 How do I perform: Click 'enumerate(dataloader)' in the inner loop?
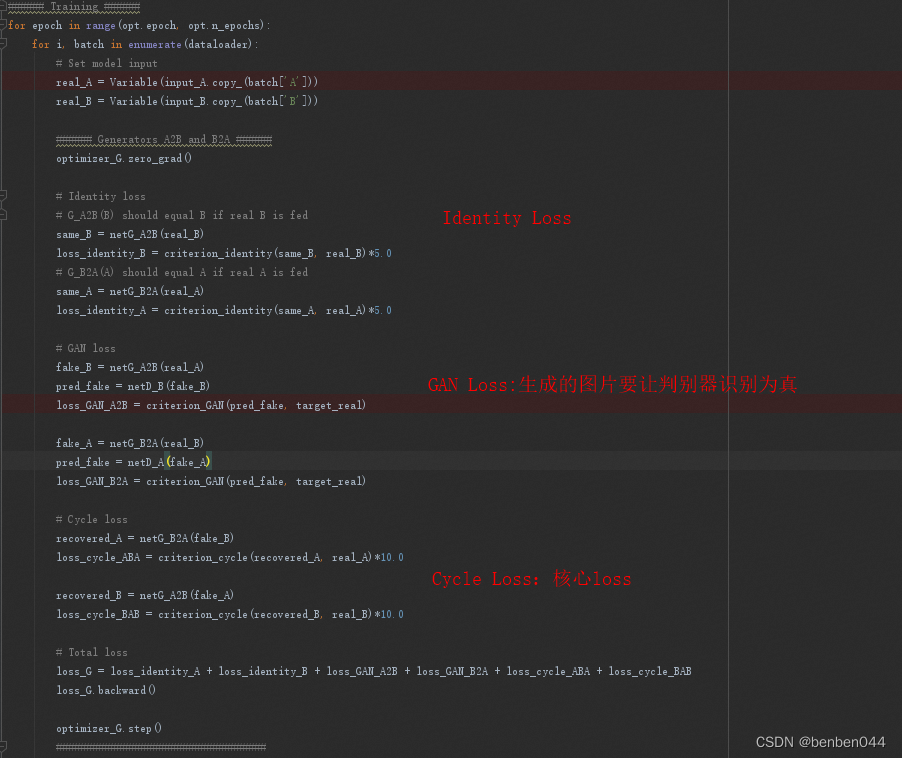click(190, 44)
